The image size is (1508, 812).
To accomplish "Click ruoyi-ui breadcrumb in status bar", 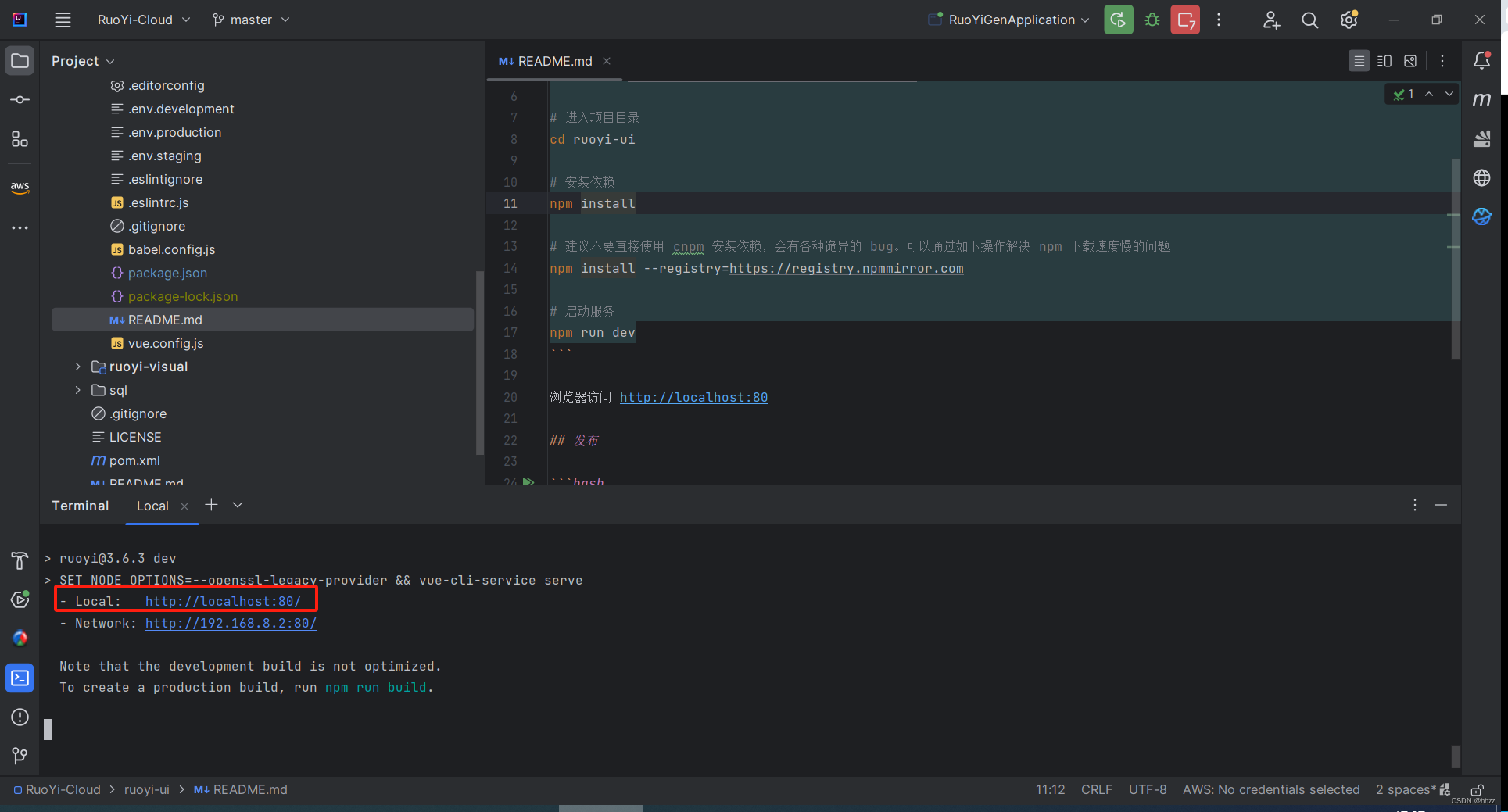I will pyautogui.click(x=146, y=790).
